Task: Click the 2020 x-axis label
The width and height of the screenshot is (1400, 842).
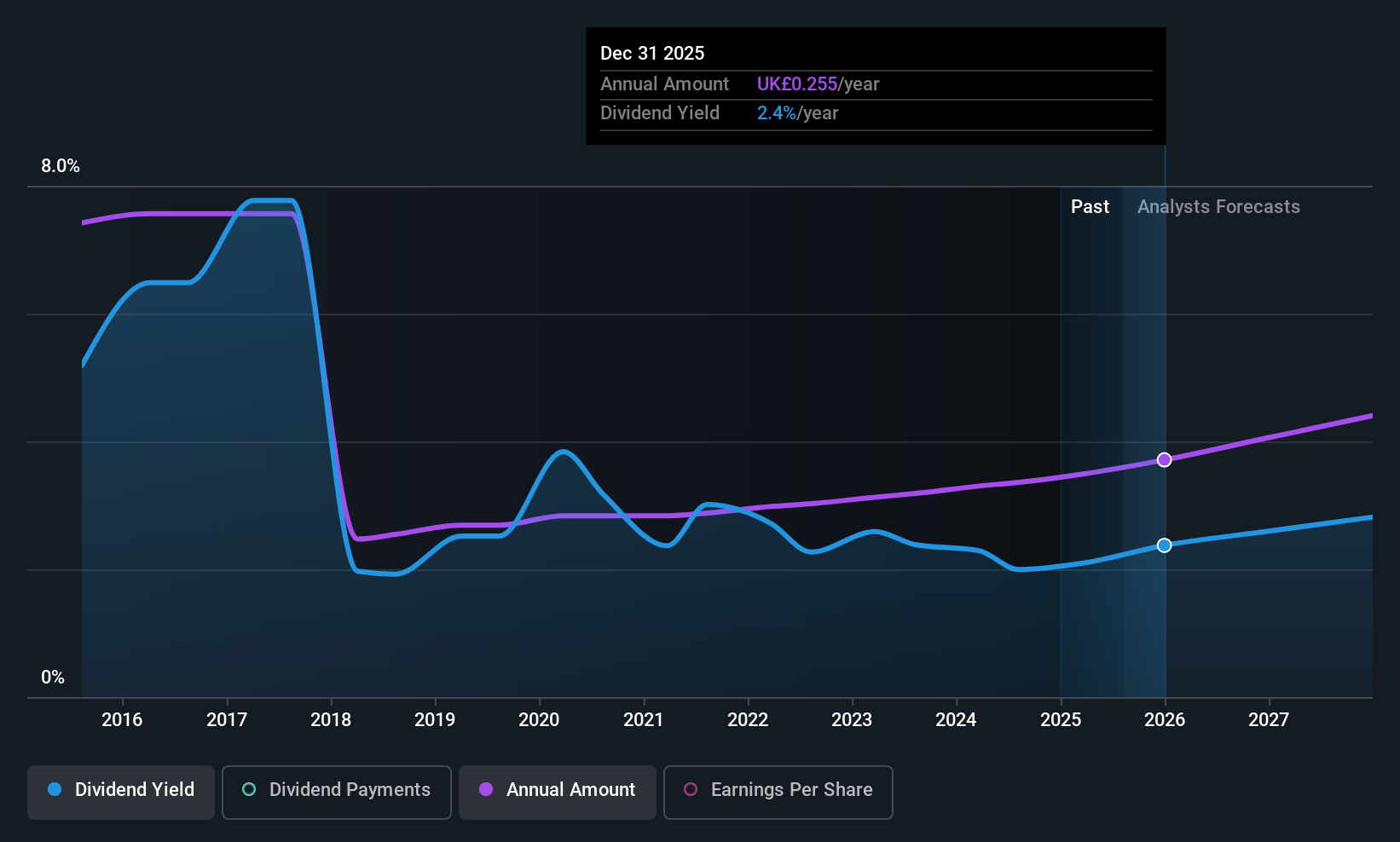Action: [x=539, y=720]
